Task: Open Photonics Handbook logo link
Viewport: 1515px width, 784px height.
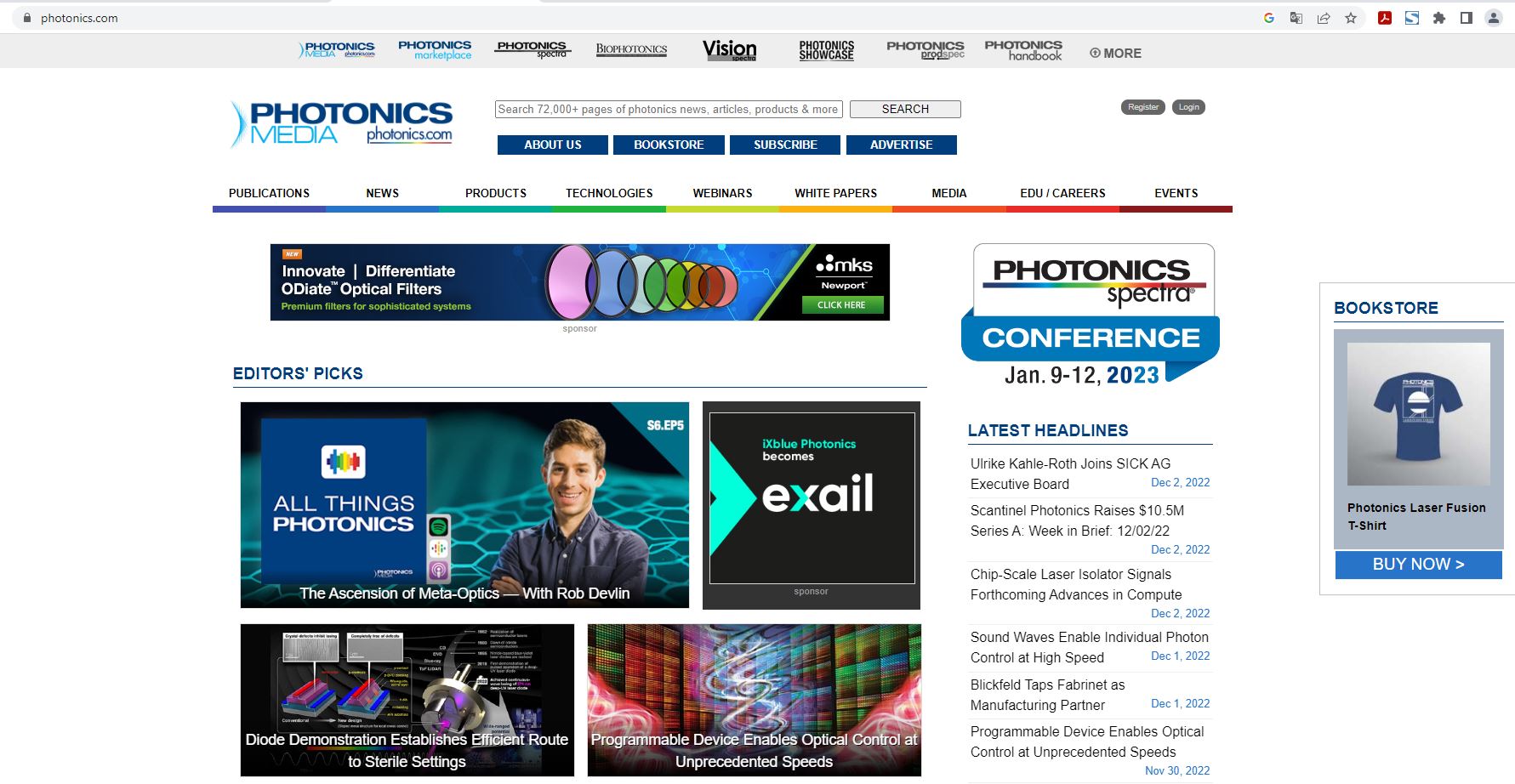Action: [x=1023, y=50]
